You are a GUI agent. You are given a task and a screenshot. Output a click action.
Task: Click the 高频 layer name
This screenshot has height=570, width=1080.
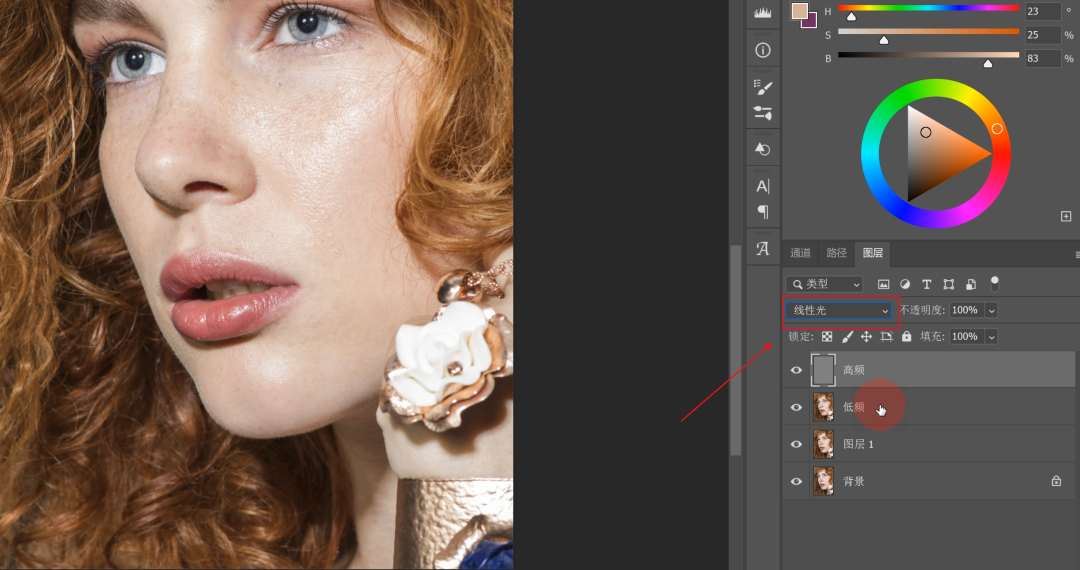tap(853, 370)
